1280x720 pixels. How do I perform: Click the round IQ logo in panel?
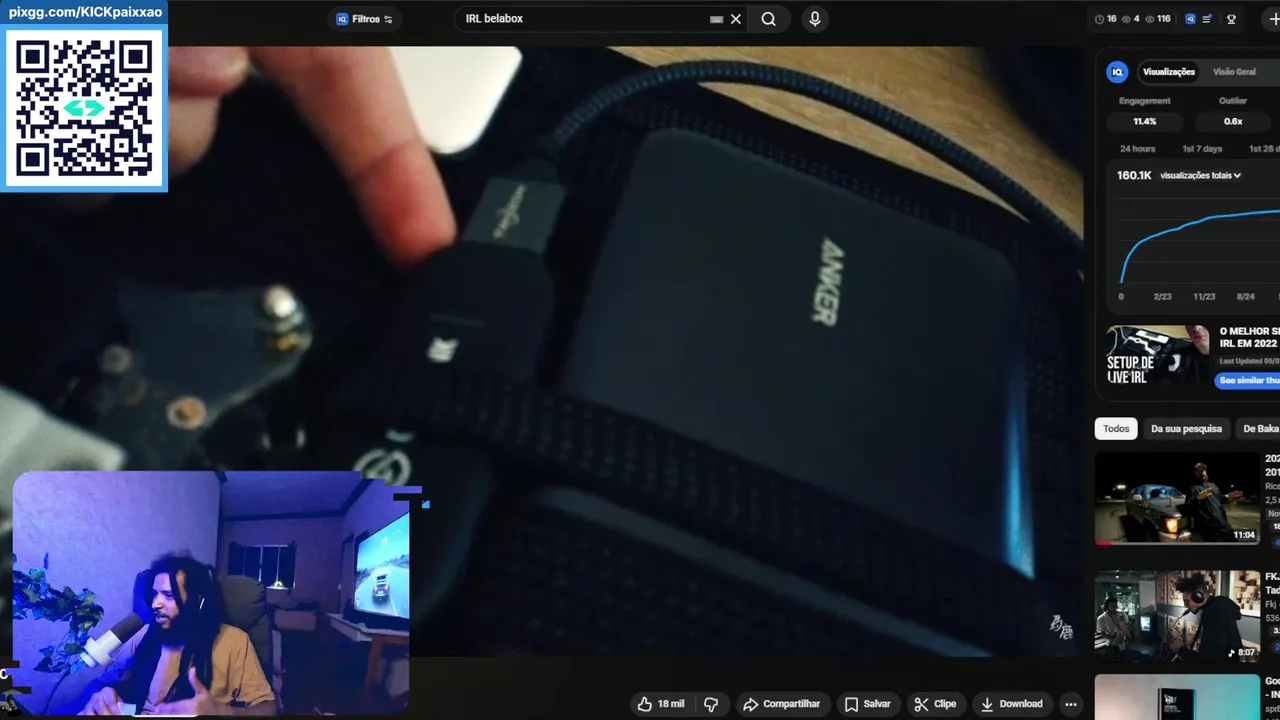coord(1117,72)
